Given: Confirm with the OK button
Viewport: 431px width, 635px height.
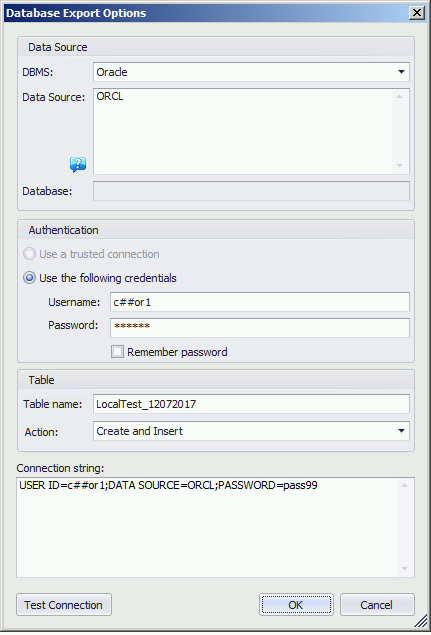Looking at the screenshot, I should (296, 605).
